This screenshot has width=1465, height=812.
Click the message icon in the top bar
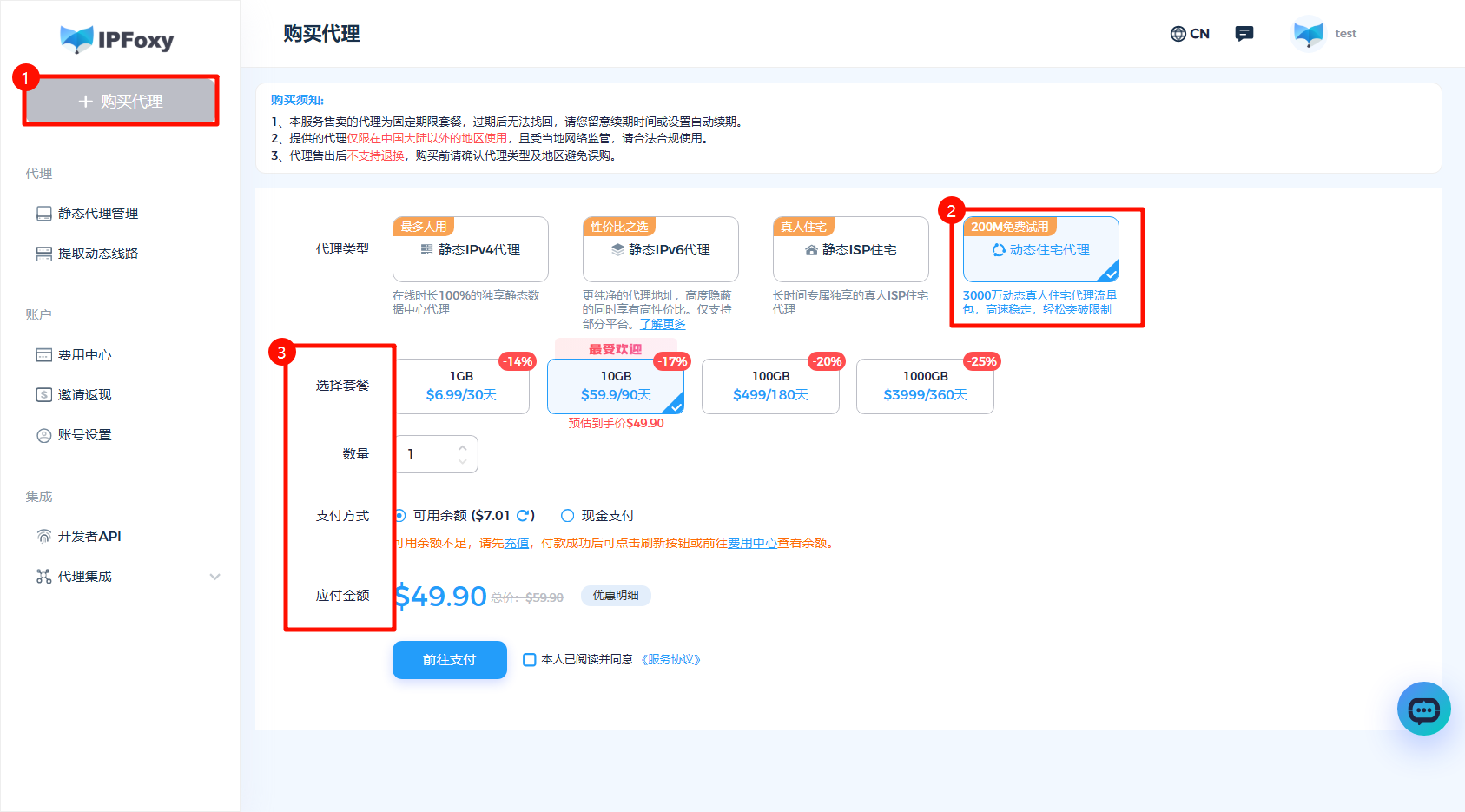pos(1244,33)
